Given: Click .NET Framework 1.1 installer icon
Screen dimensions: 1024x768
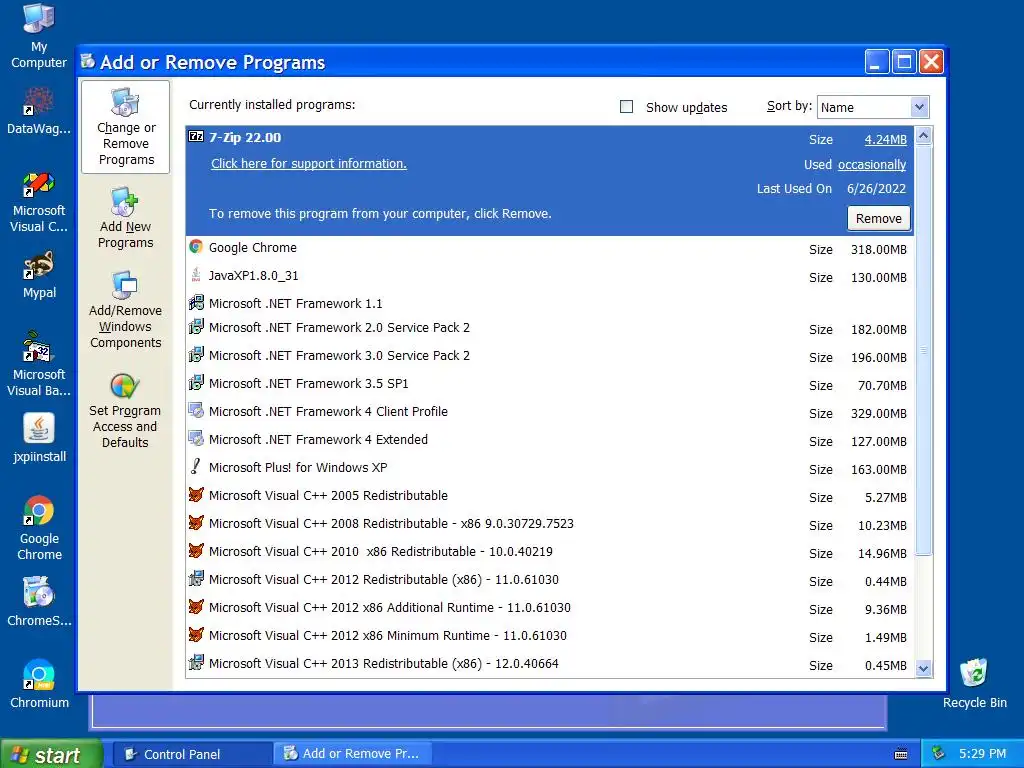Looking at the screenshot, I should click(196, 302).
